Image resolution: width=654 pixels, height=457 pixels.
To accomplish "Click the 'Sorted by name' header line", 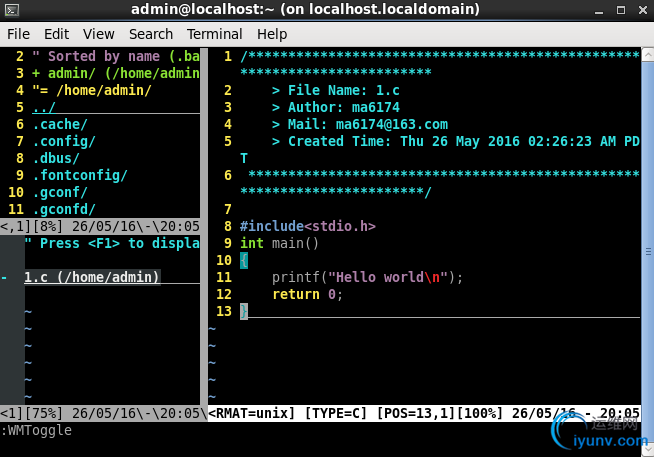I will pyautogui.click(x=116, y=56).
